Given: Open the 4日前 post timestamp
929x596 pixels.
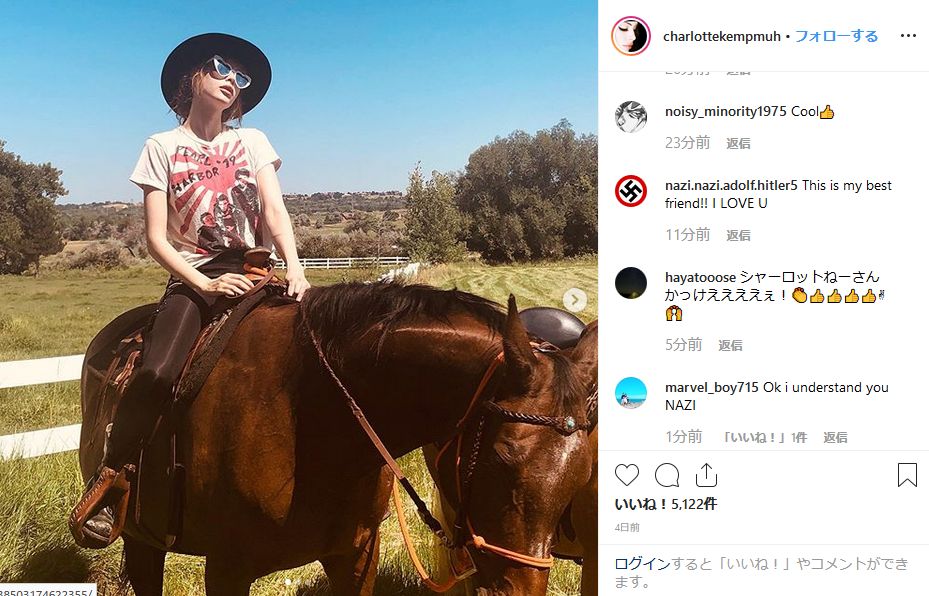Looking at the screenshot, I should click(627, 527).
